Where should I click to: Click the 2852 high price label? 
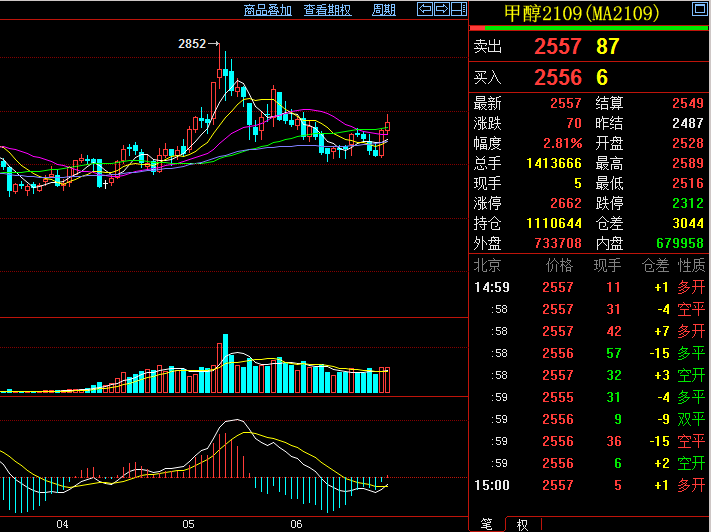pos(192,44)
